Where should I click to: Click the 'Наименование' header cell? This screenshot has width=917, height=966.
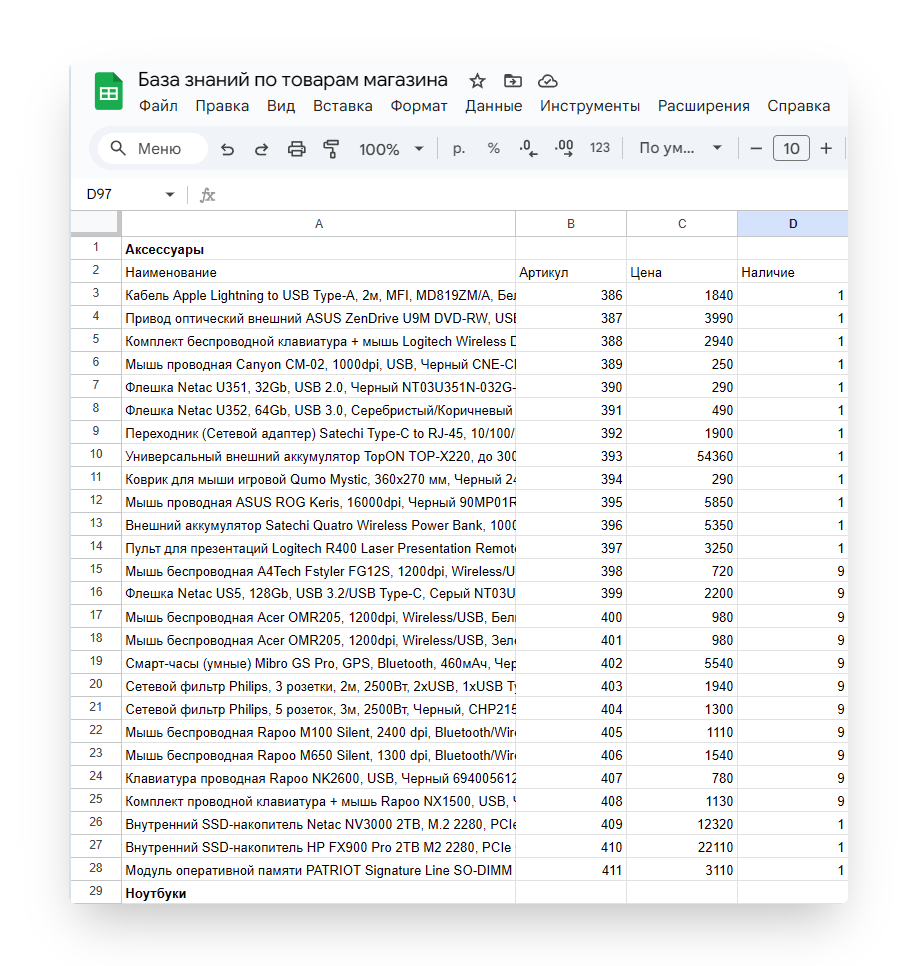click(319, 272)
